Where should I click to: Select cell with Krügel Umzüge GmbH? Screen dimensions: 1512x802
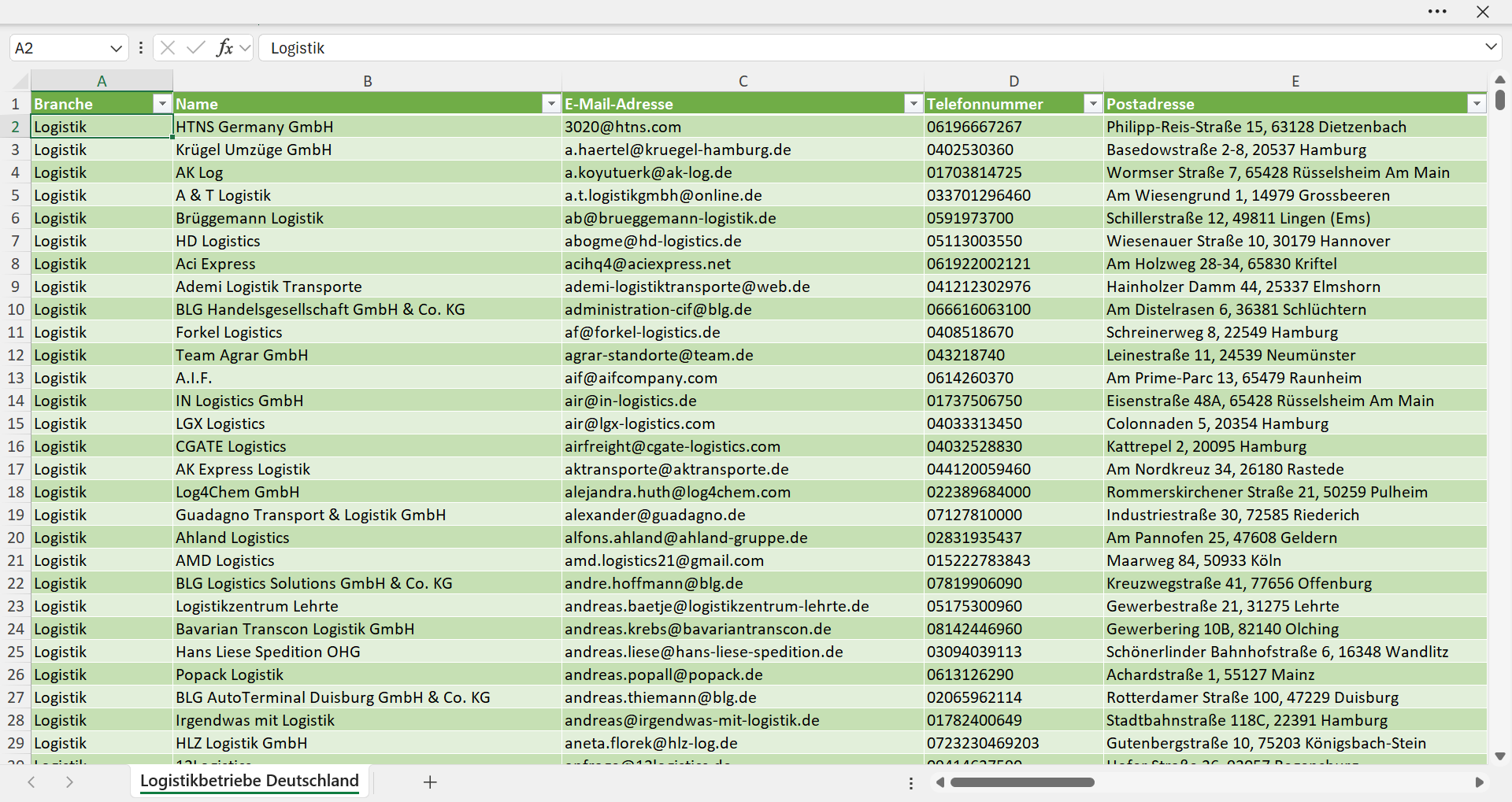[367, 150]
